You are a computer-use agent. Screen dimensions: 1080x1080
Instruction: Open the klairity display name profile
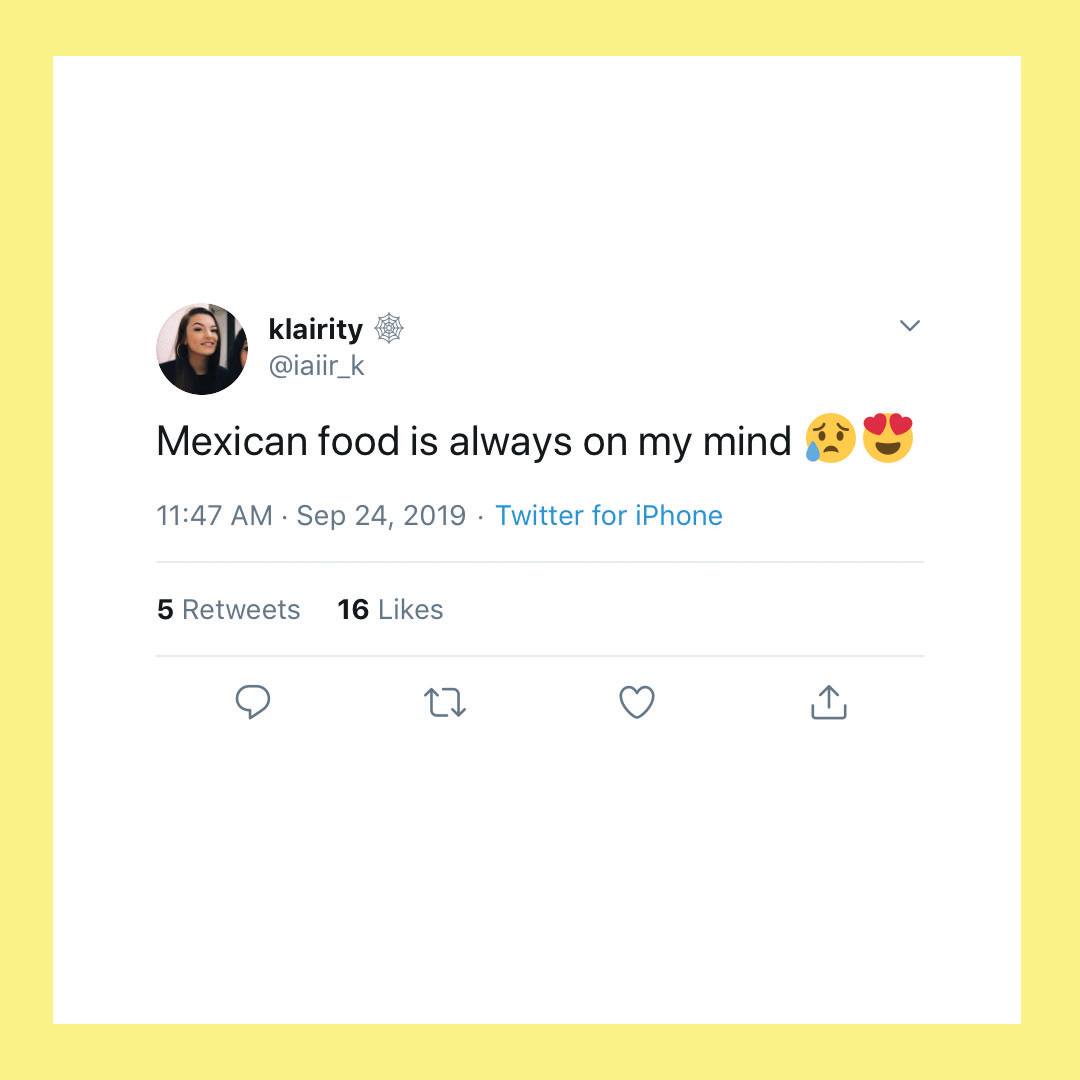[x=315, y=329]
